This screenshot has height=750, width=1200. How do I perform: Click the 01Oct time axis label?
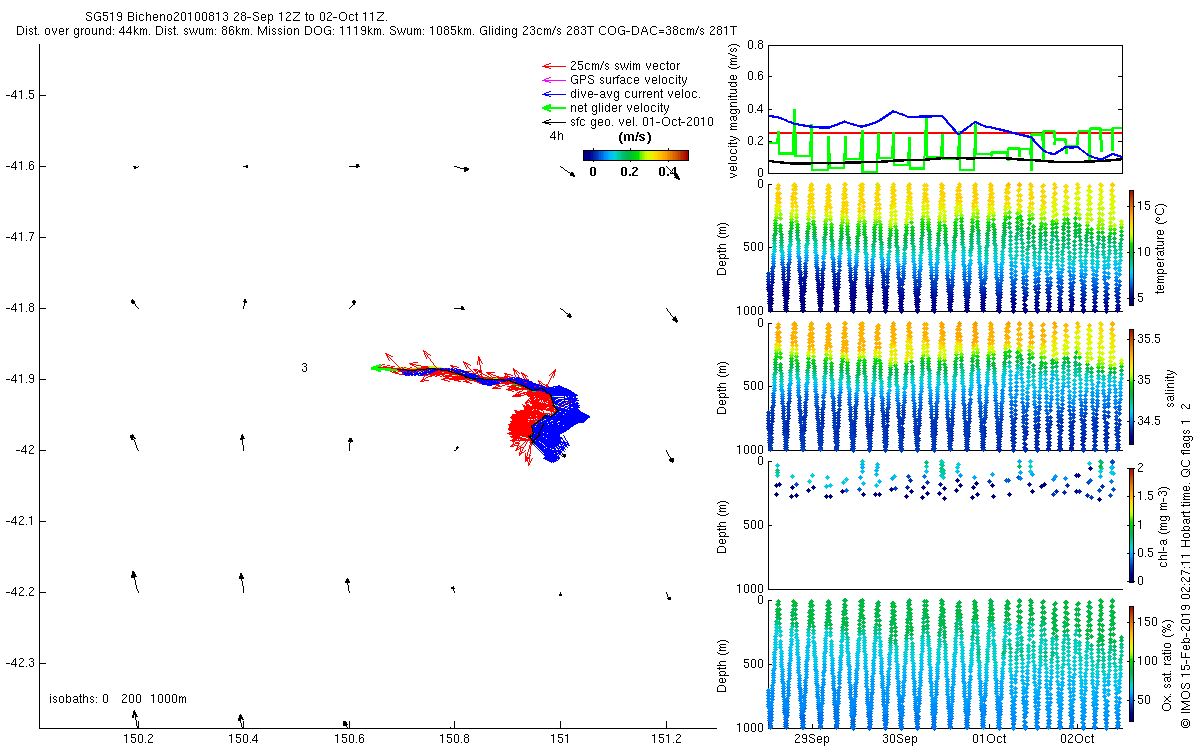989,739
